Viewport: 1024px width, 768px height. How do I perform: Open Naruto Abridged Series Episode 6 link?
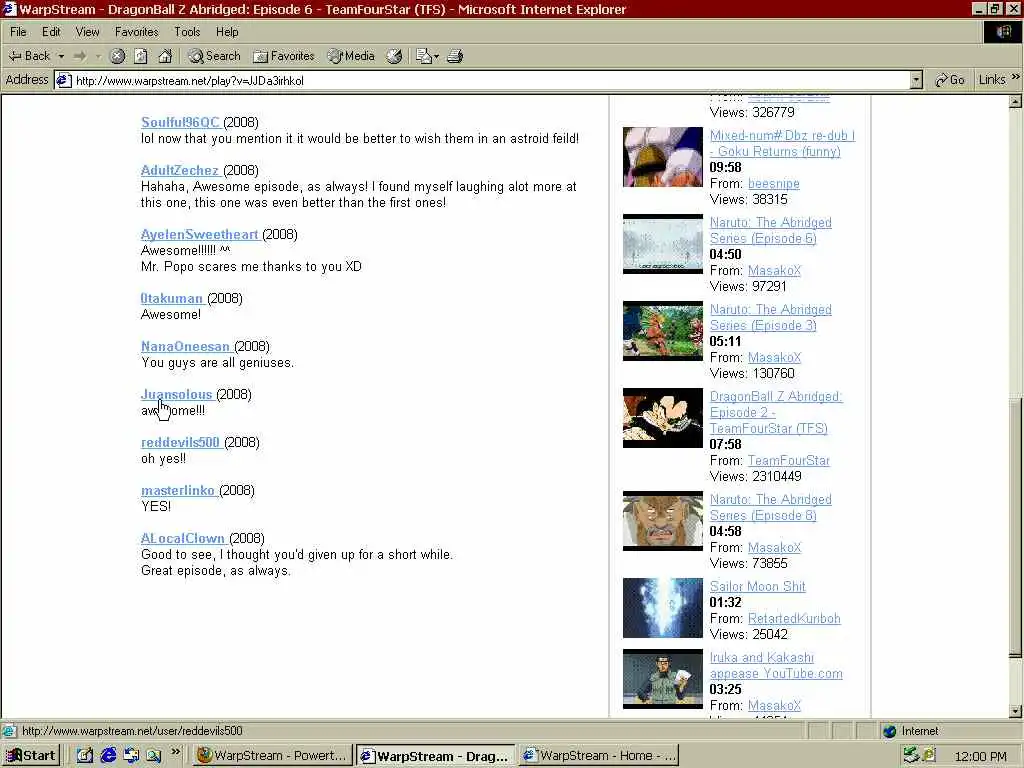pyautogui.click(x=771, y=231)
